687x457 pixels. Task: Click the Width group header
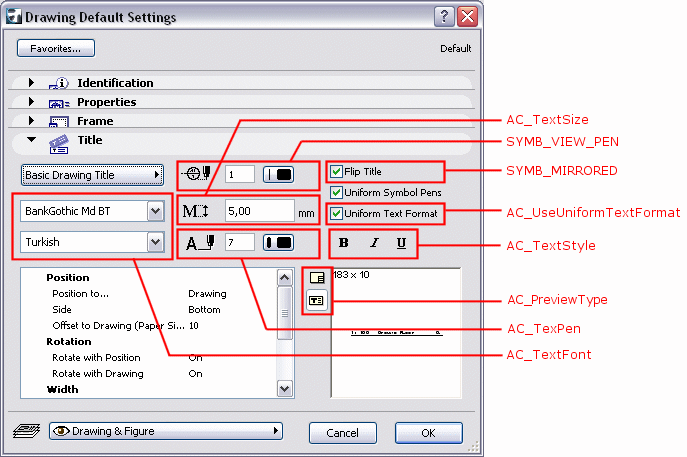click(63, 390)
